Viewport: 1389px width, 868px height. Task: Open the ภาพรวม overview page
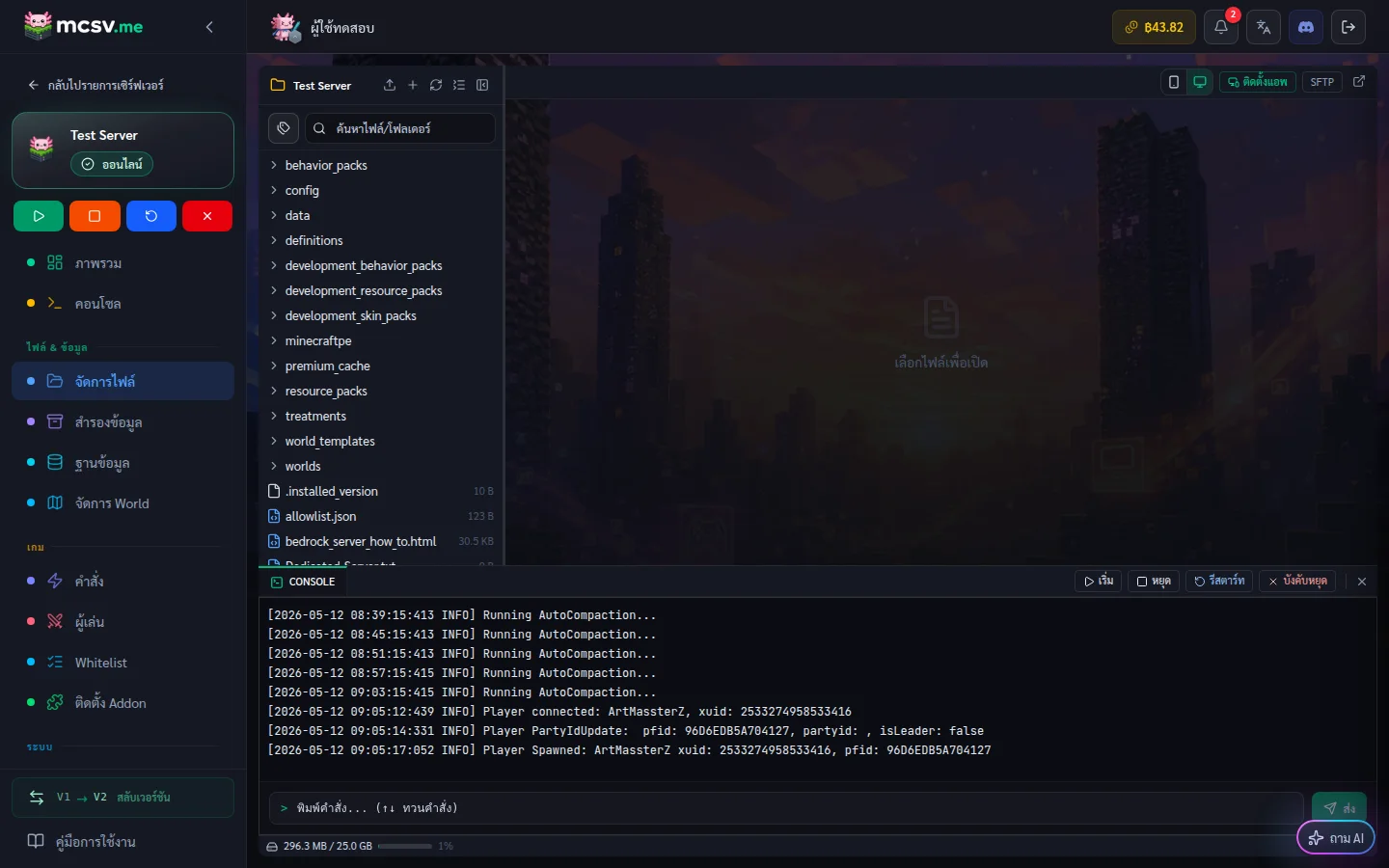point(123,263)
